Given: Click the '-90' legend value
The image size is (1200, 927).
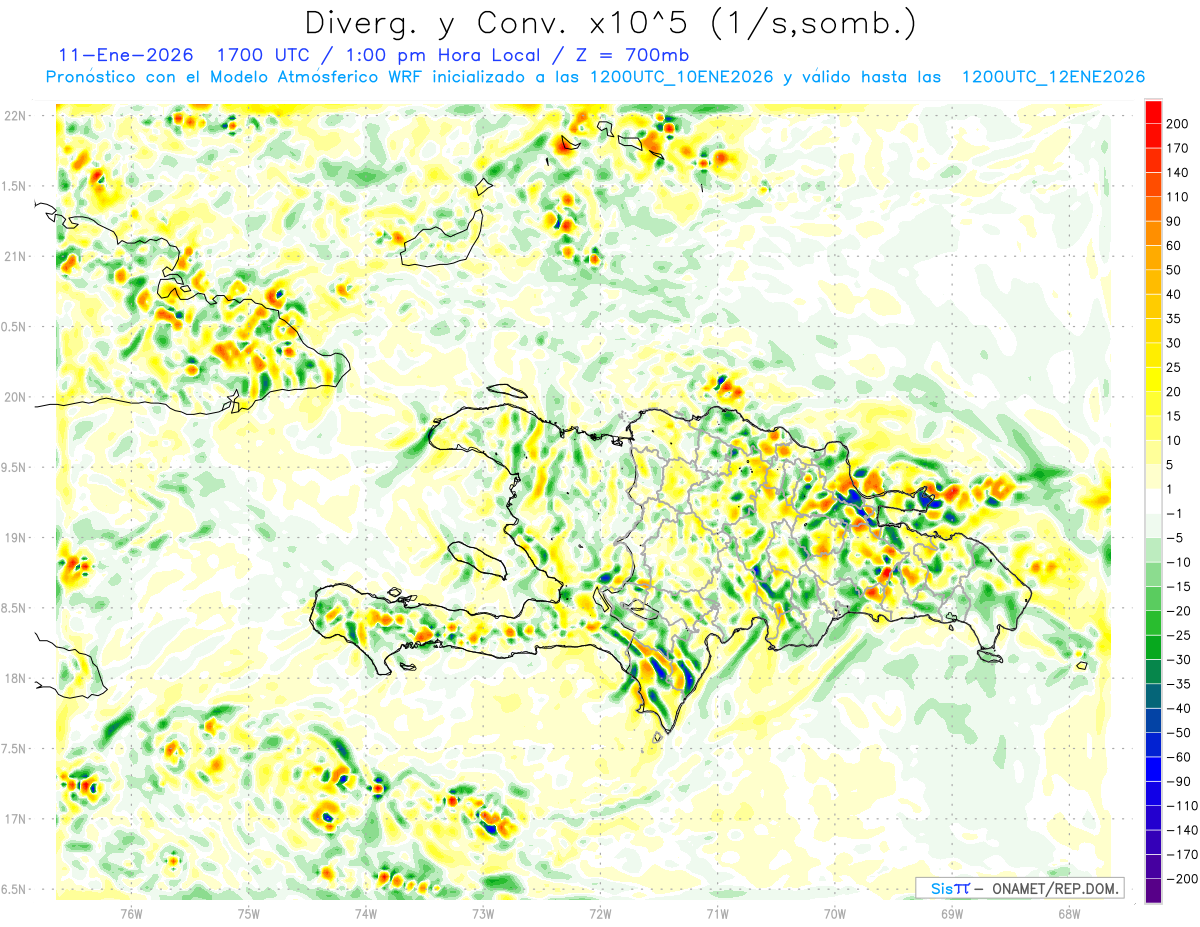Looking at the screenshot, I should point(1181,782).
